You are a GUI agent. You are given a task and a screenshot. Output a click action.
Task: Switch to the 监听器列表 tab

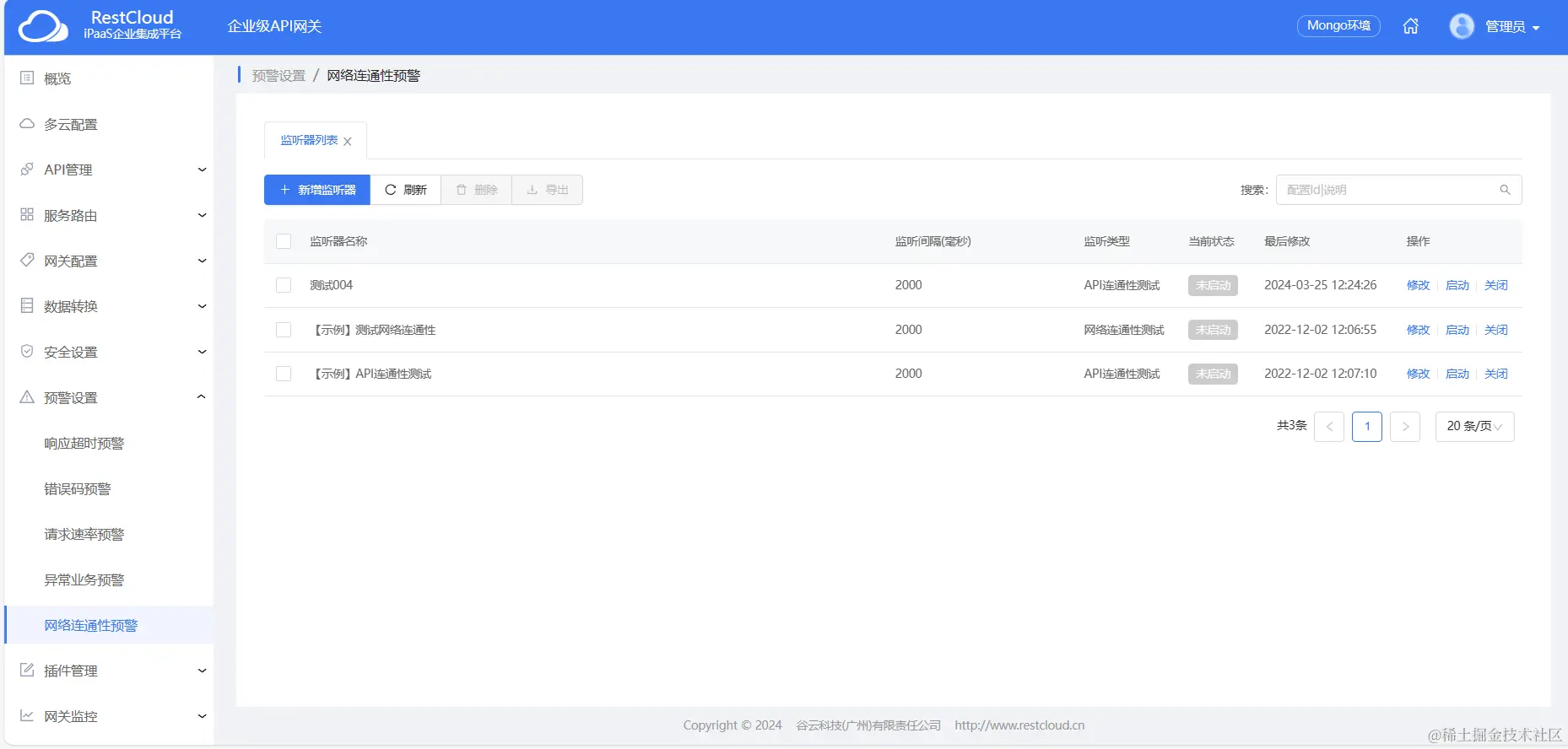tap(309, 141)
